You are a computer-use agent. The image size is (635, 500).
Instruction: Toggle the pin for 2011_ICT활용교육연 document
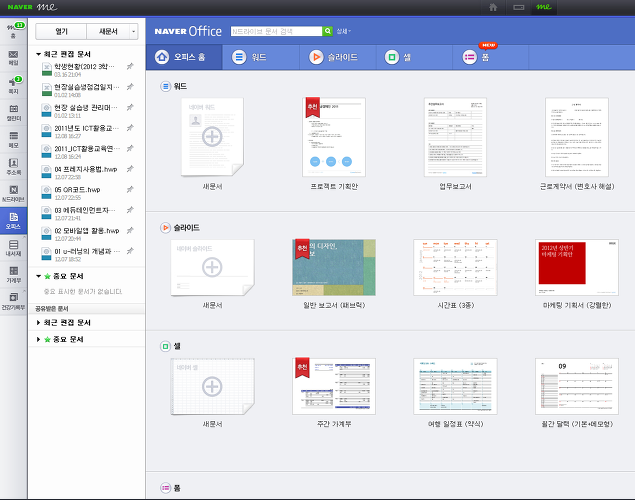click(130, 149)
